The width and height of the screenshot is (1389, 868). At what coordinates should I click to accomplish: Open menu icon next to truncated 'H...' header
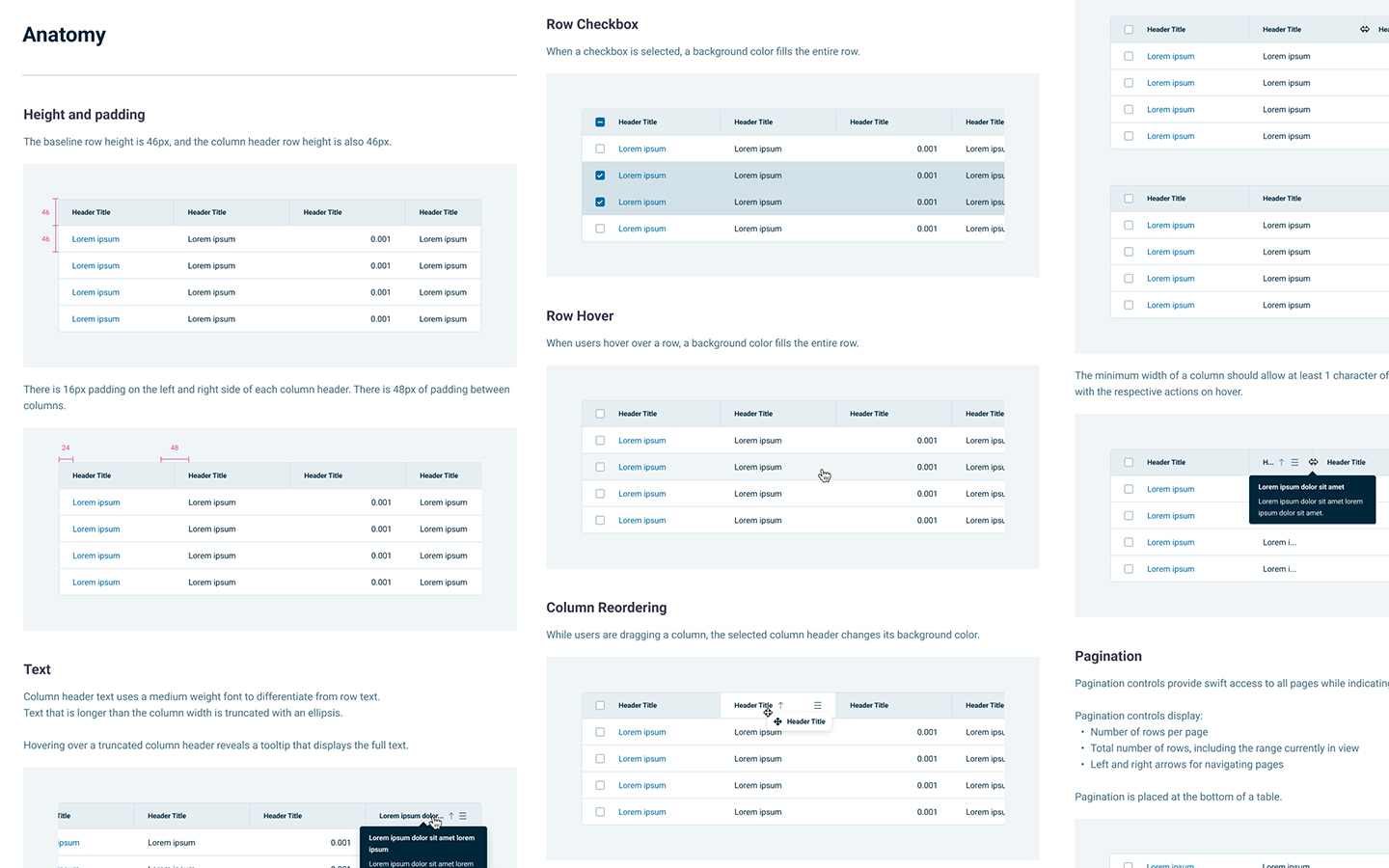[x=1294, y=462]
